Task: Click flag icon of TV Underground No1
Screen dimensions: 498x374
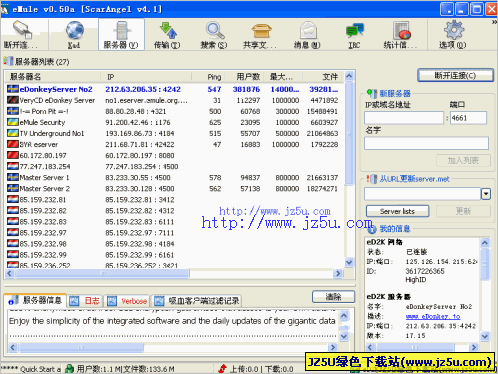Action: [x=13, y=133]
